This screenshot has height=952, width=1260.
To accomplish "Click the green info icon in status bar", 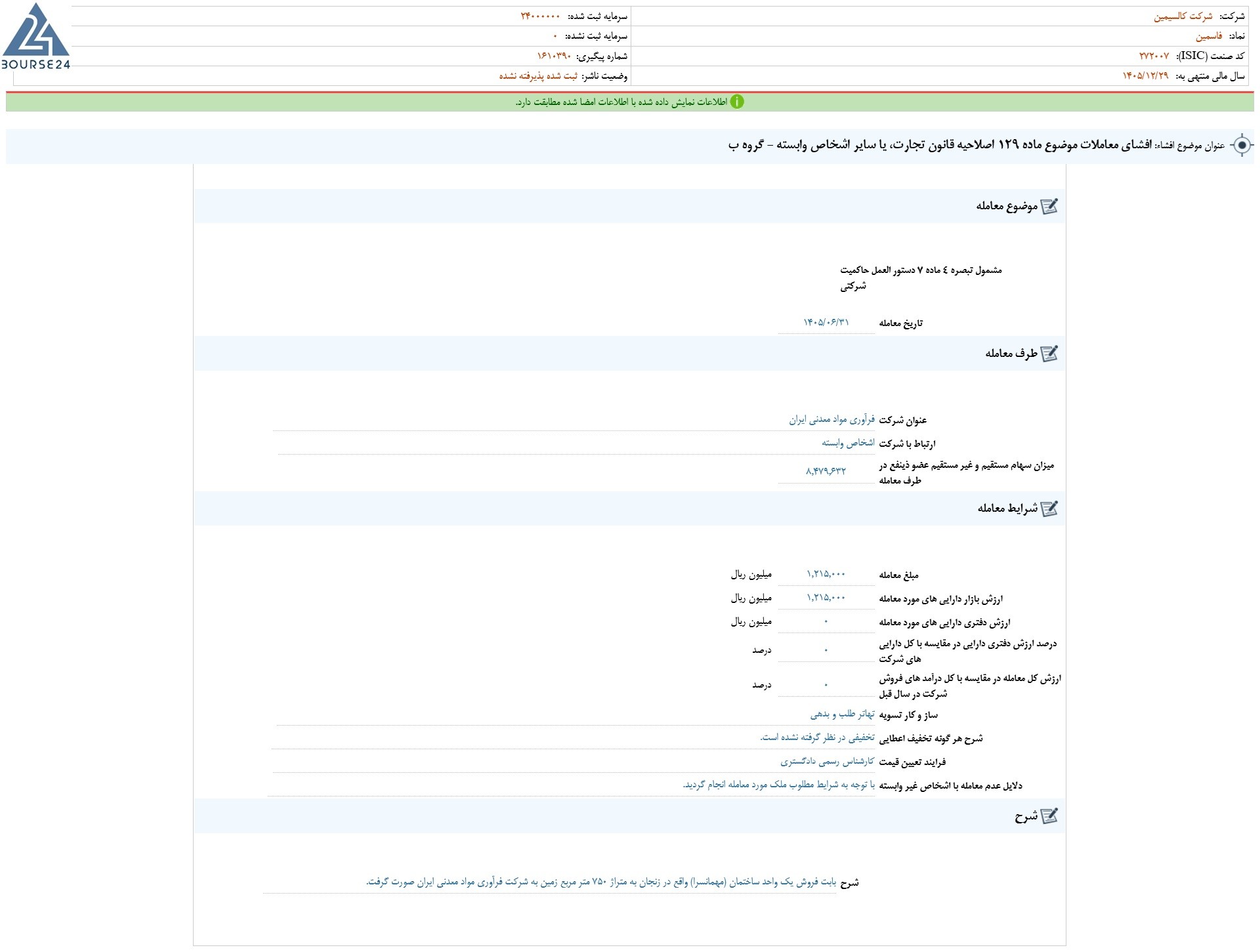I will [x=737, y=102].
